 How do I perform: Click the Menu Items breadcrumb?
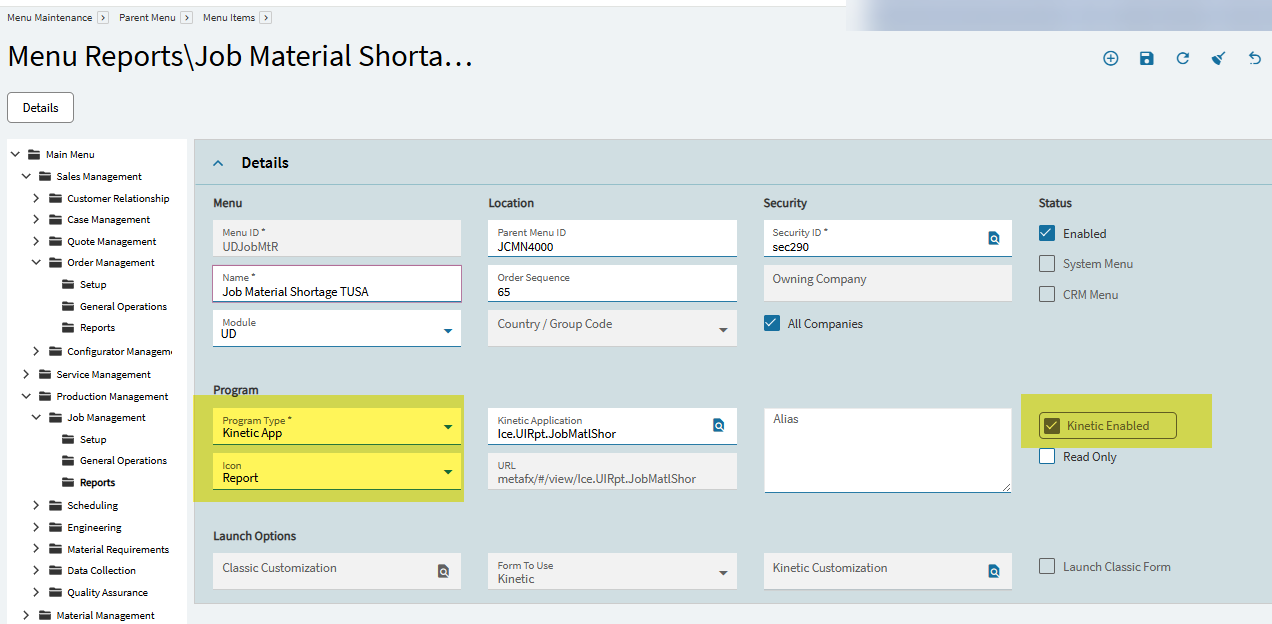229,18
